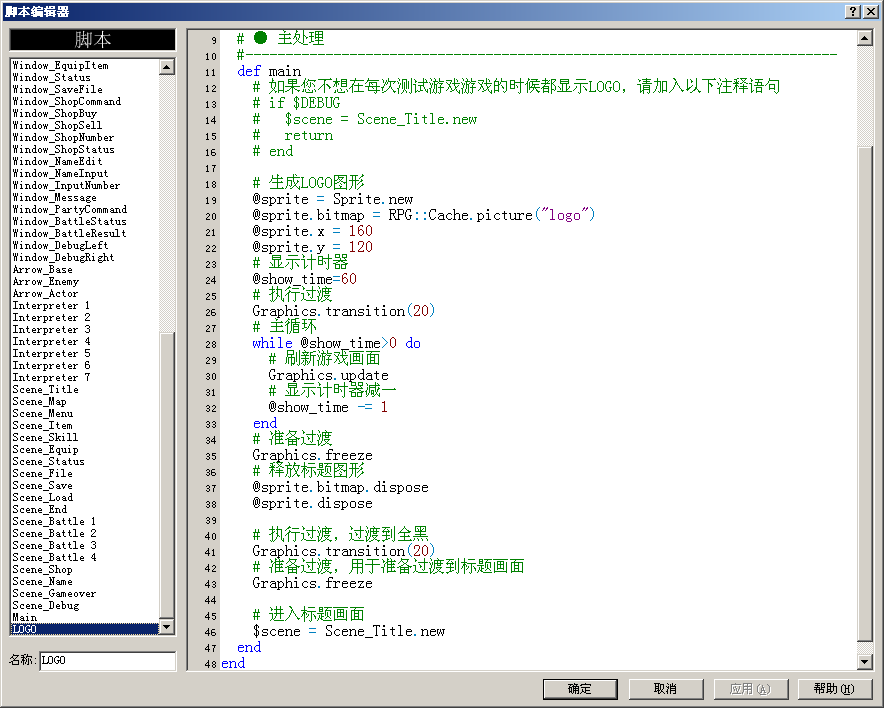Select Window_NameInput script
Image resolution: width=884 pixels, height=708 pixels.
coord(85,174)
